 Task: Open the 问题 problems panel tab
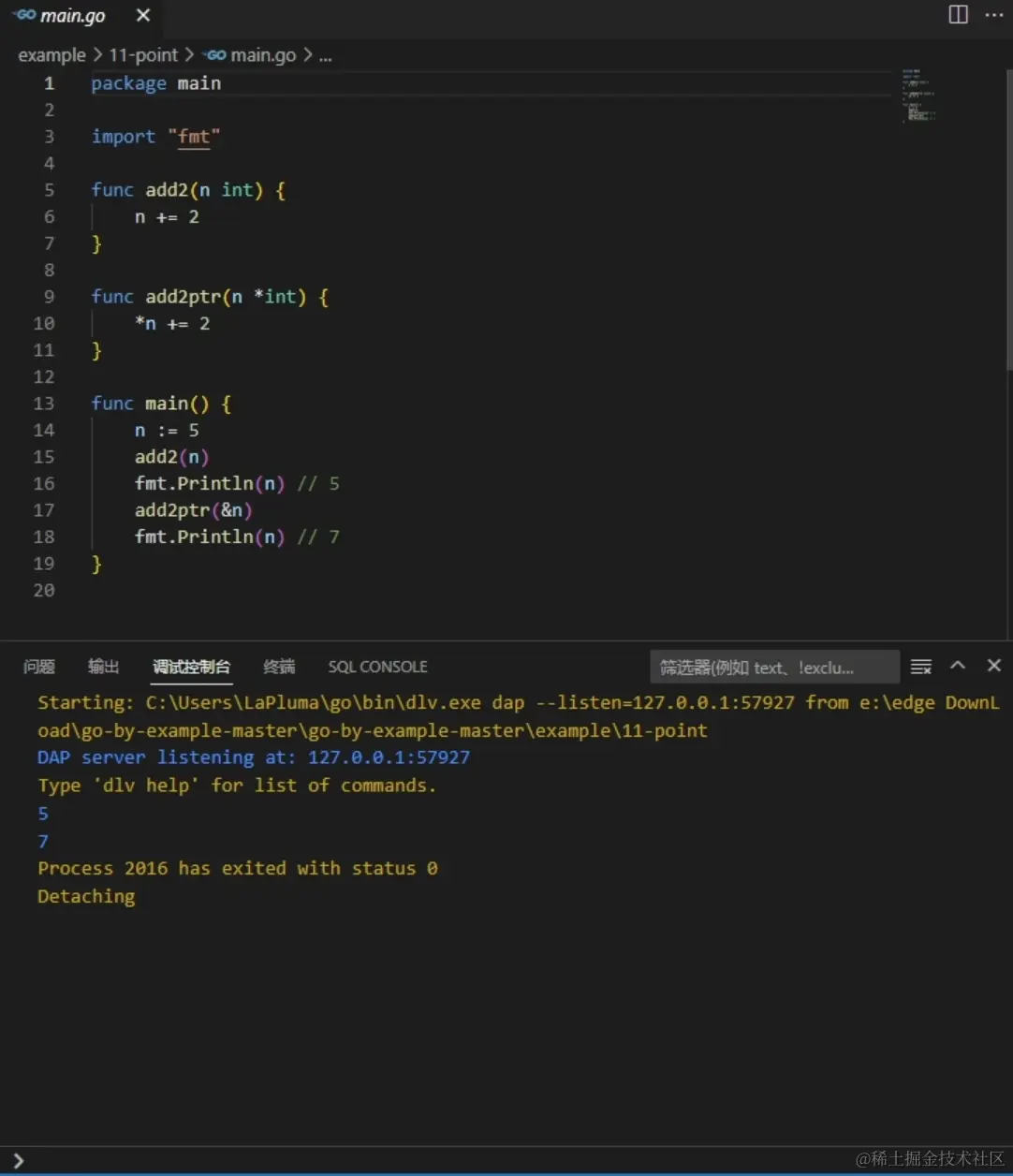(39, 667)
